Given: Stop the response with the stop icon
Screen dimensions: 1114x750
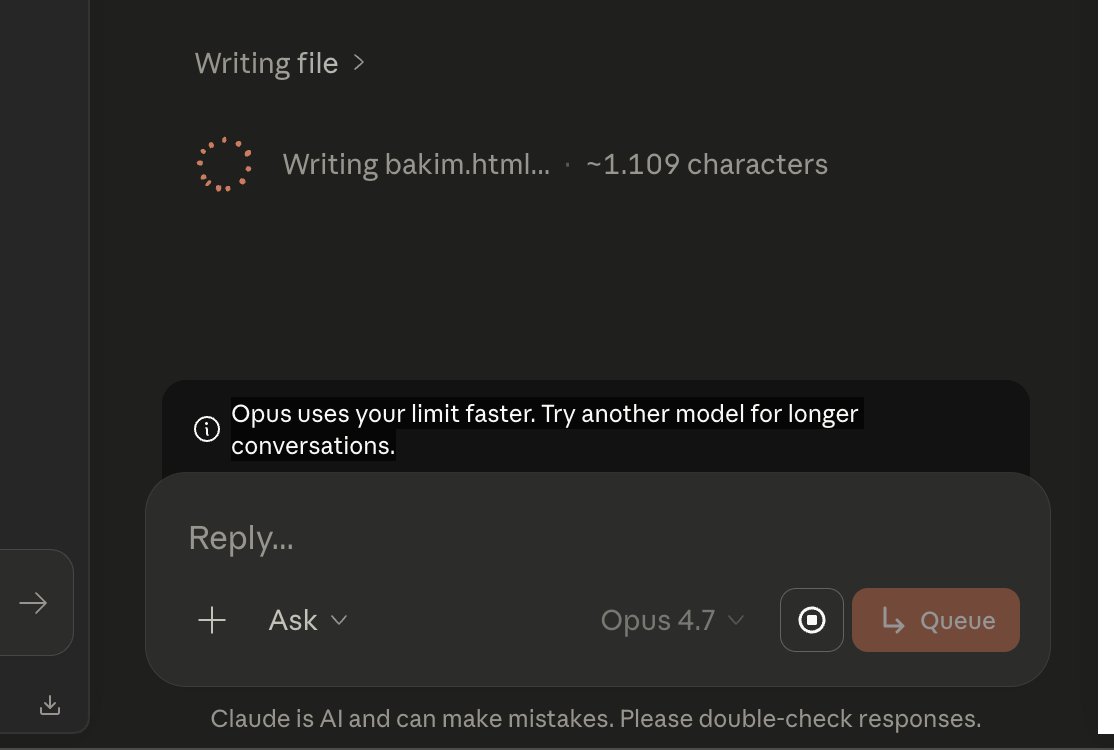Looking at the screenshot, I should [x=811, y=620].
